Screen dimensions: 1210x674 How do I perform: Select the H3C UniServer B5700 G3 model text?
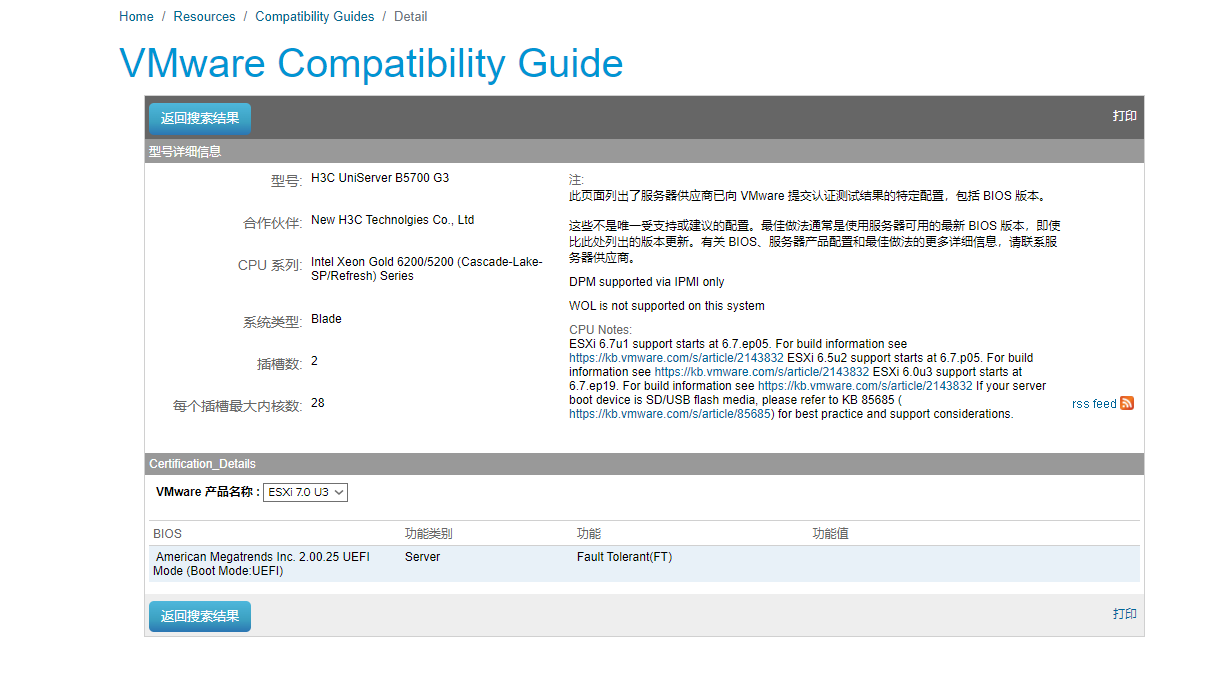pyautogui.click(x=380, y=178)
